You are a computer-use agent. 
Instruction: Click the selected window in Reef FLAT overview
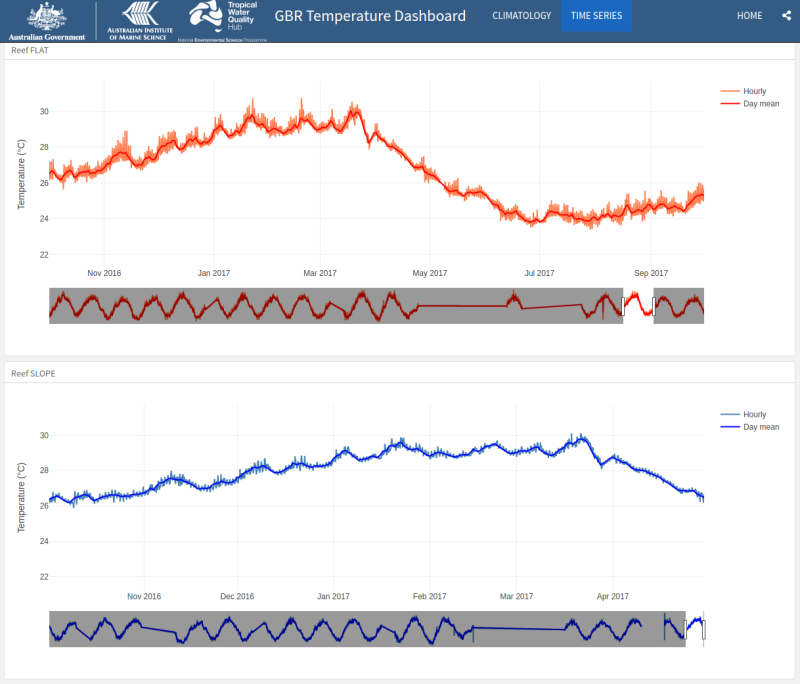[x=638, y=306]
